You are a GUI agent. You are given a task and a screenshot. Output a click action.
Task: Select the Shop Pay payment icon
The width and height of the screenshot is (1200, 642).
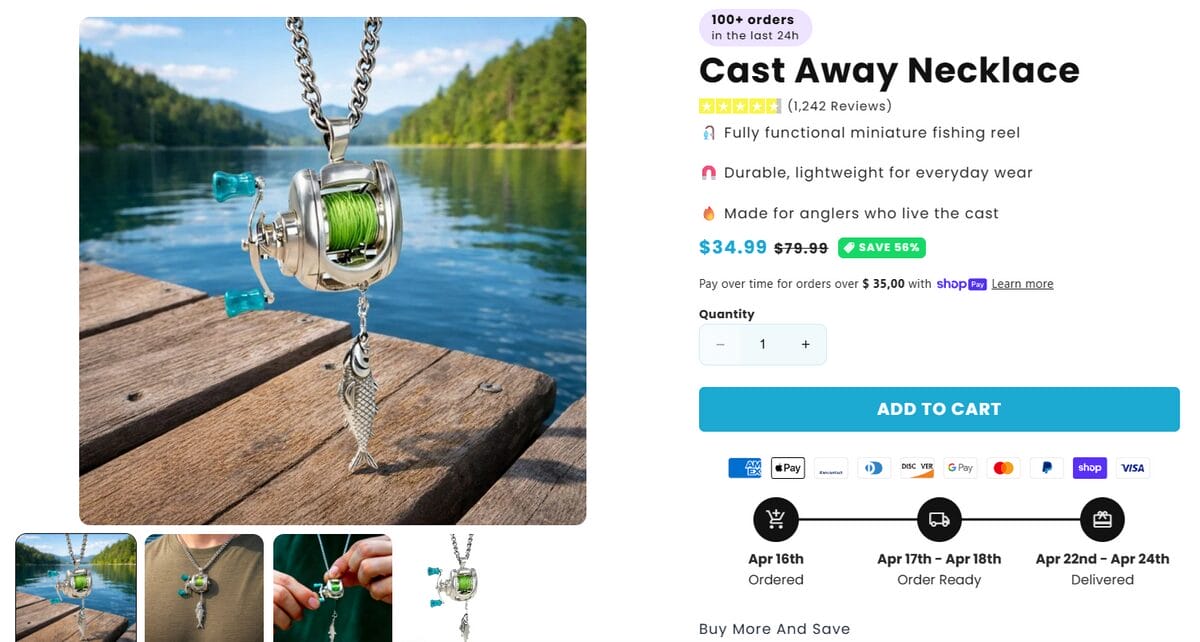coord(1089,467)
